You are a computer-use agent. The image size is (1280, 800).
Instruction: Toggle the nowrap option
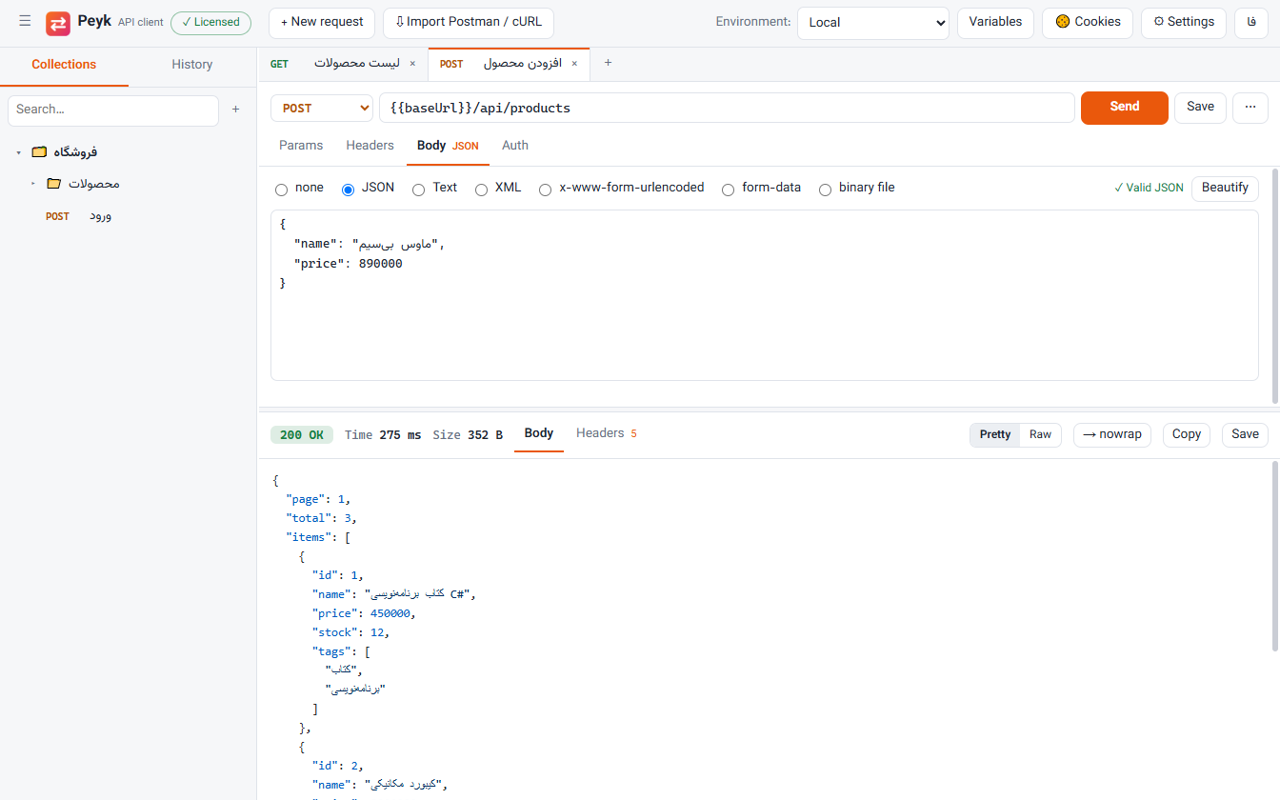tap(1112, 435)
